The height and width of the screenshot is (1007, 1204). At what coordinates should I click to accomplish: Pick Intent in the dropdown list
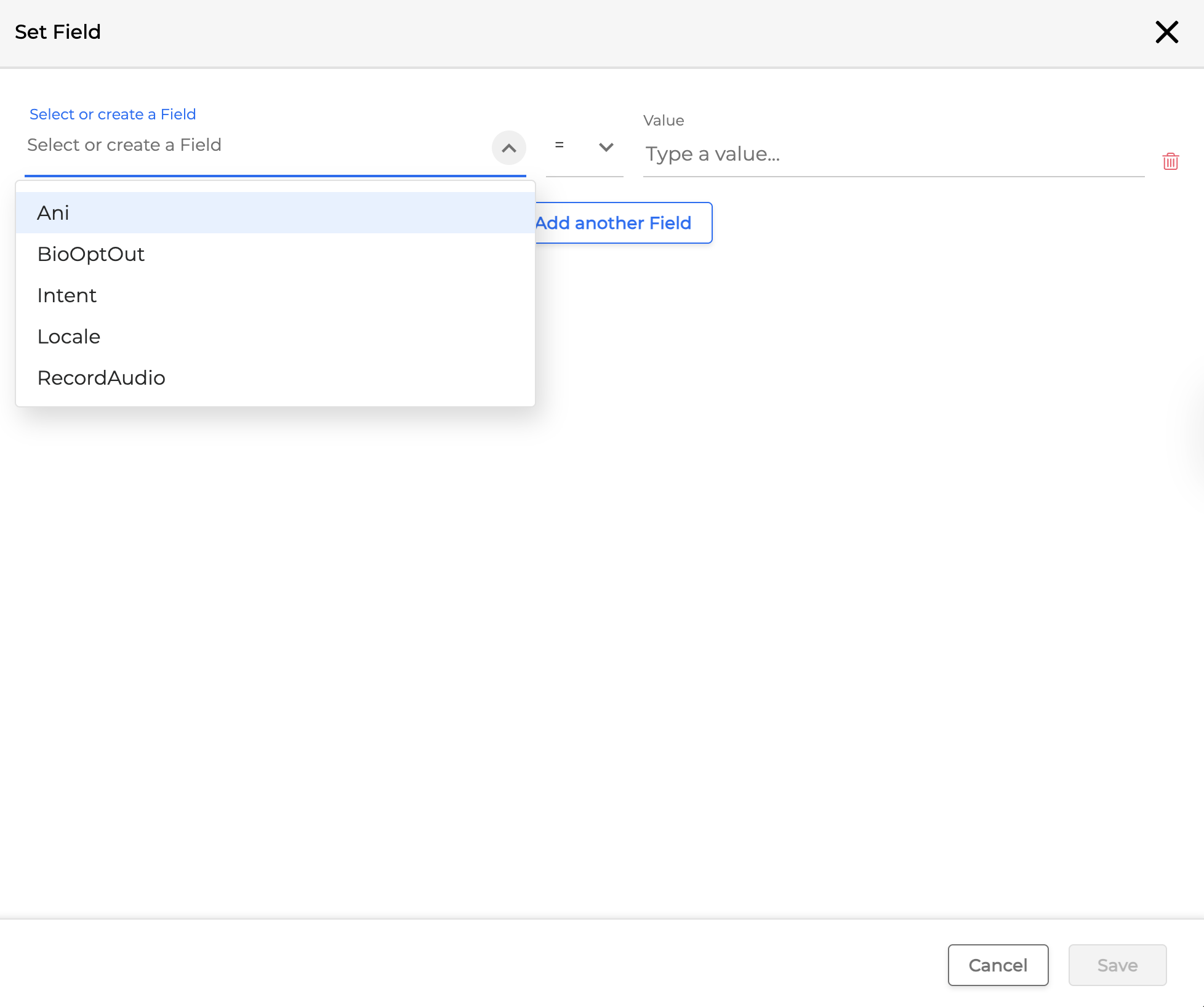pos(67,295)
